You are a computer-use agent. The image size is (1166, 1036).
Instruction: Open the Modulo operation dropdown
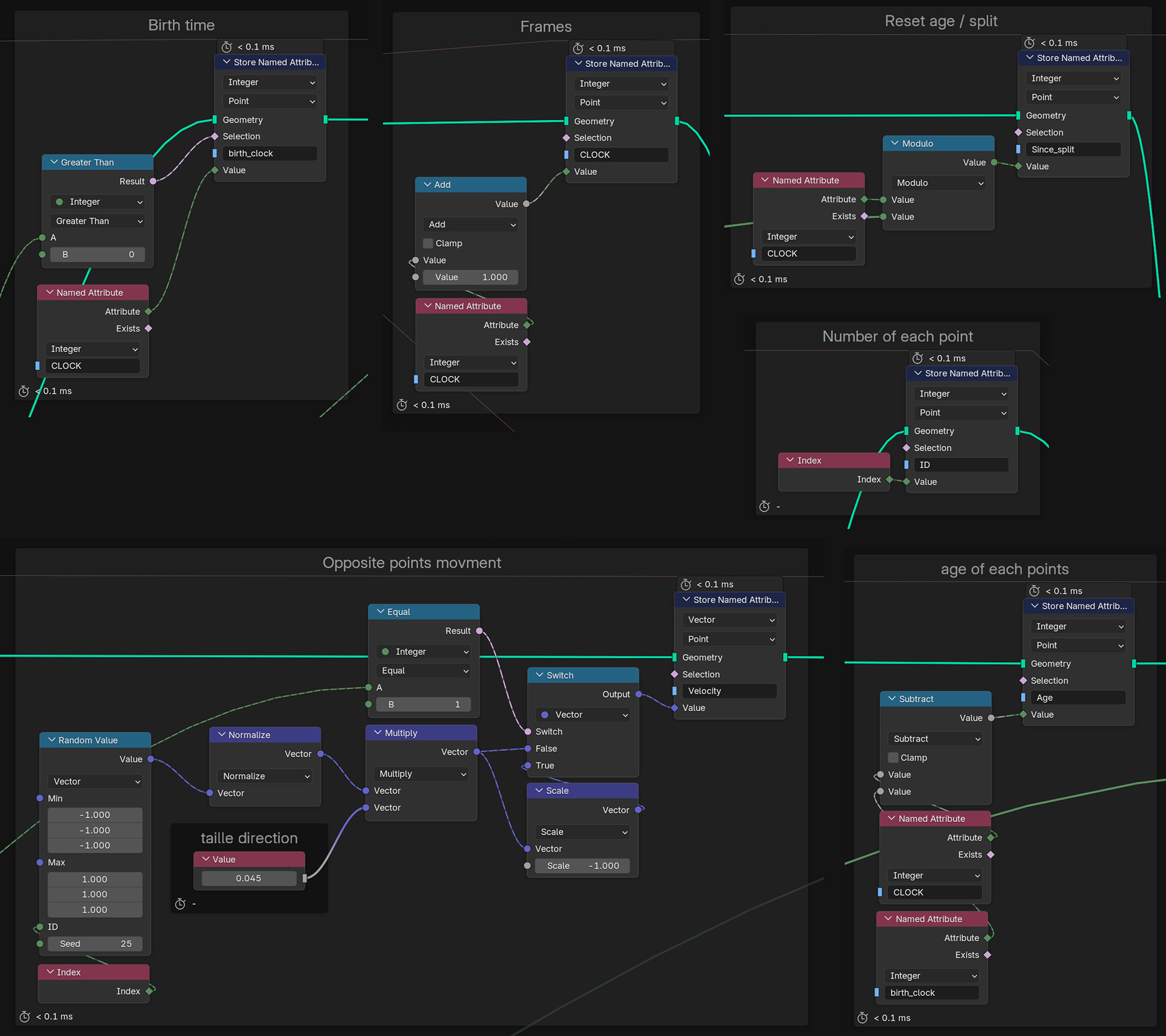tap(938, 183)
